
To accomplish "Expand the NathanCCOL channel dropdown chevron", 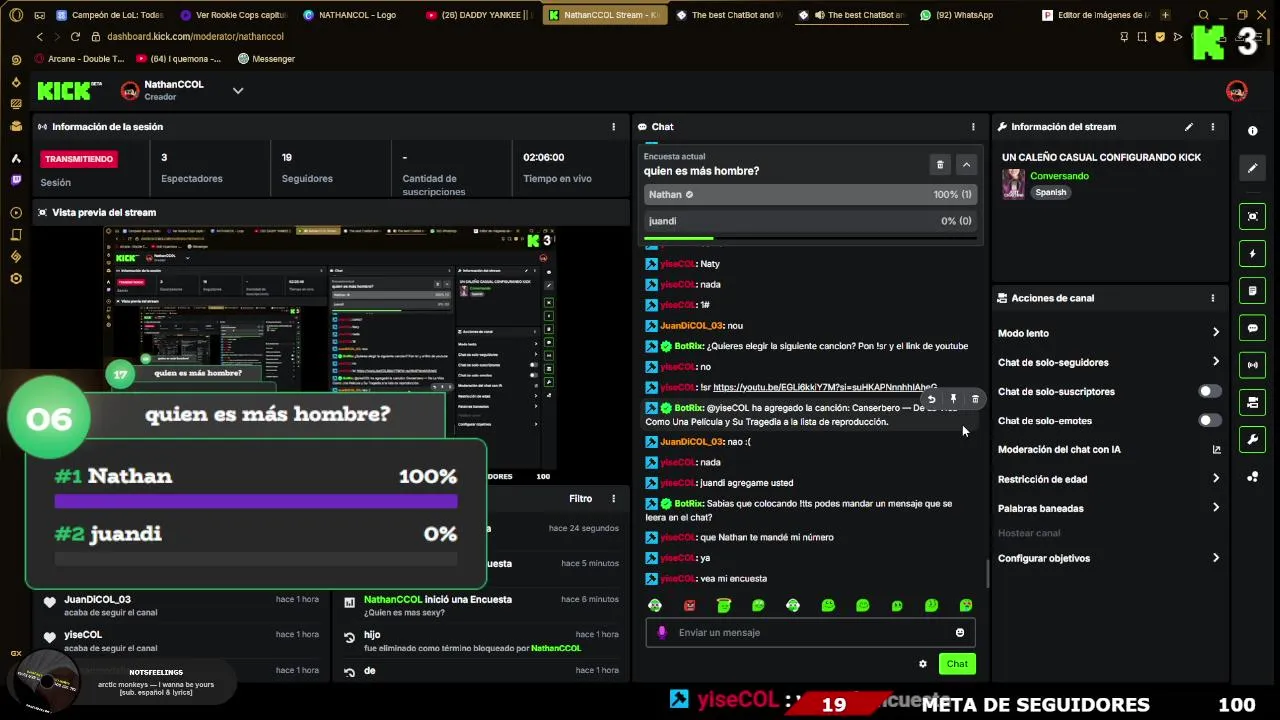I will [x=237, y=90].
